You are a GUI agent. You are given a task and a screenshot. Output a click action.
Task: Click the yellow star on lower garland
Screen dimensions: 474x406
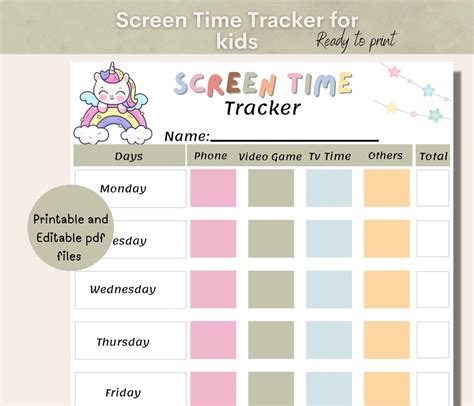click(x=391, y=108)
